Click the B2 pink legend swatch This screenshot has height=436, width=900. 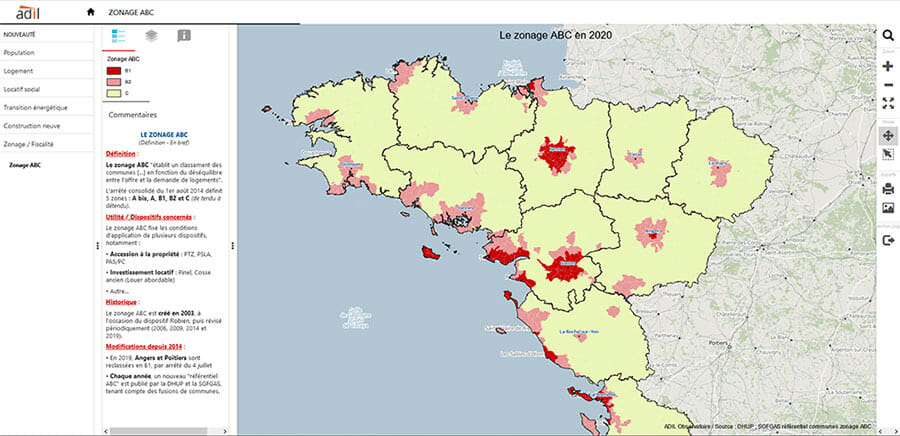(114, 81)
